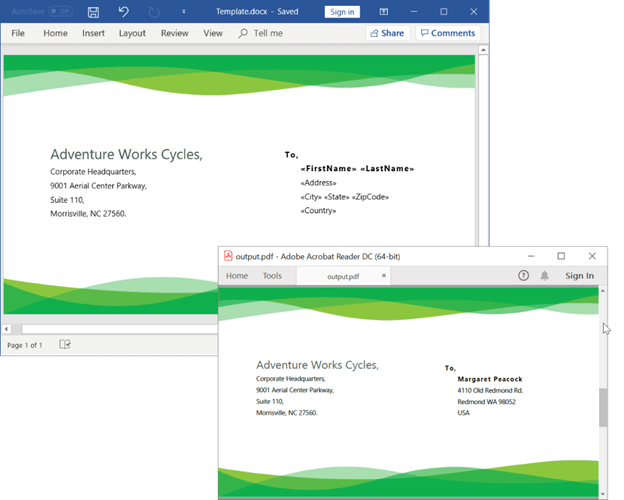Open Acrobat notifications bell
The height and width of the screenshot is (500, 624).
[545, 276]
